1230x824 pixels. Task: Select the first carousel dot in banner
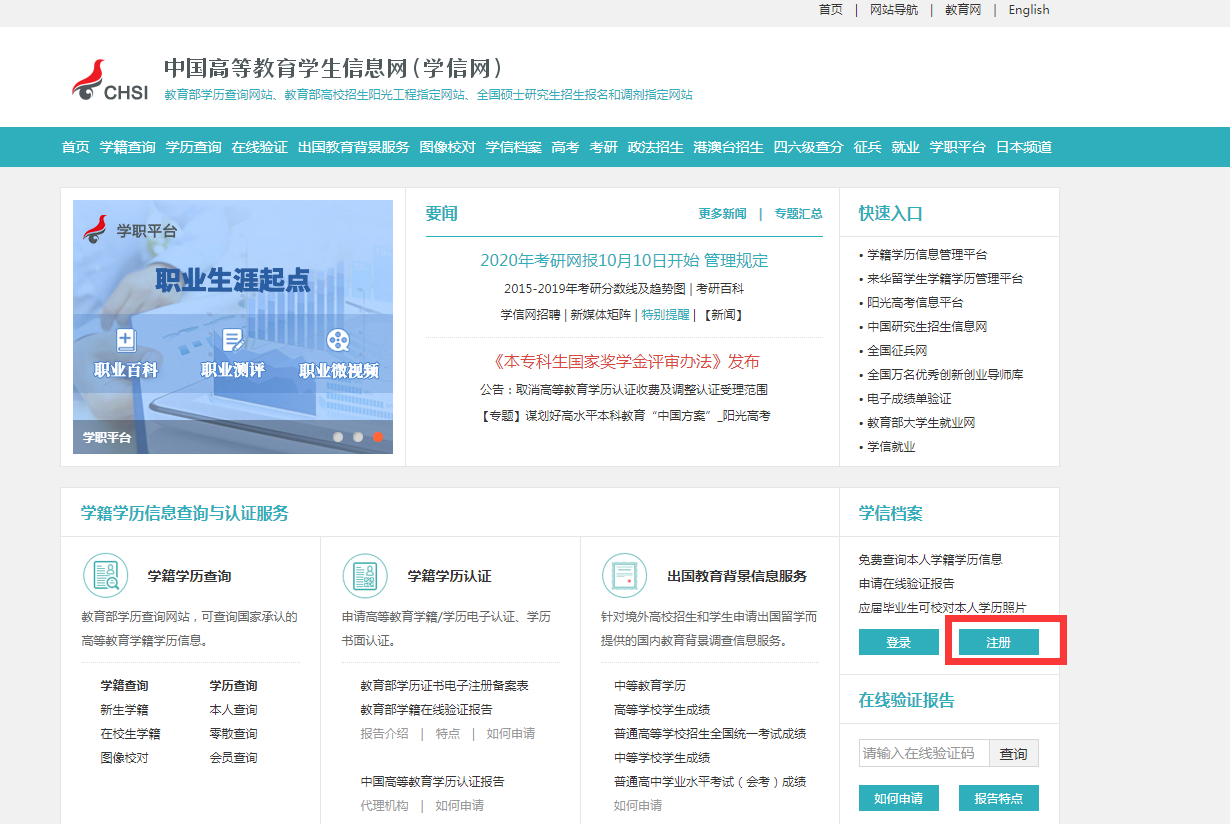click(x=338, y=437)
